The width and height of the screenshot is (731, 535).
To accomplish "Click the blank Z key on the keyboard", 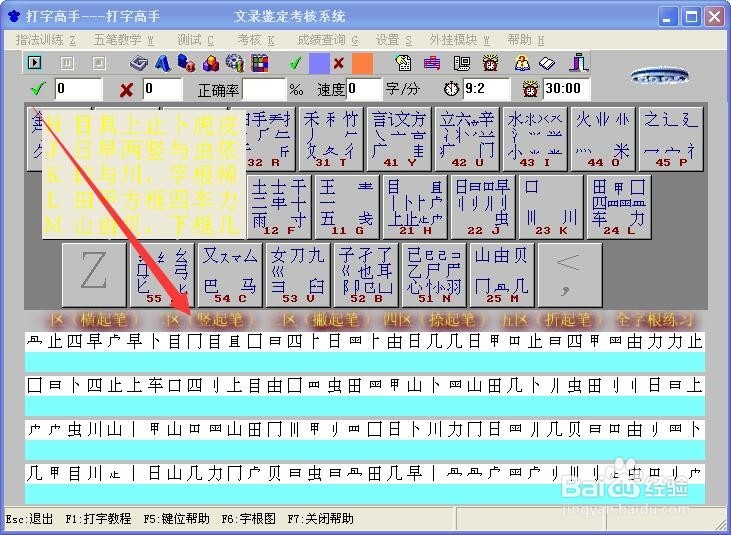I will pyautogui.click(x=94, y=275).
